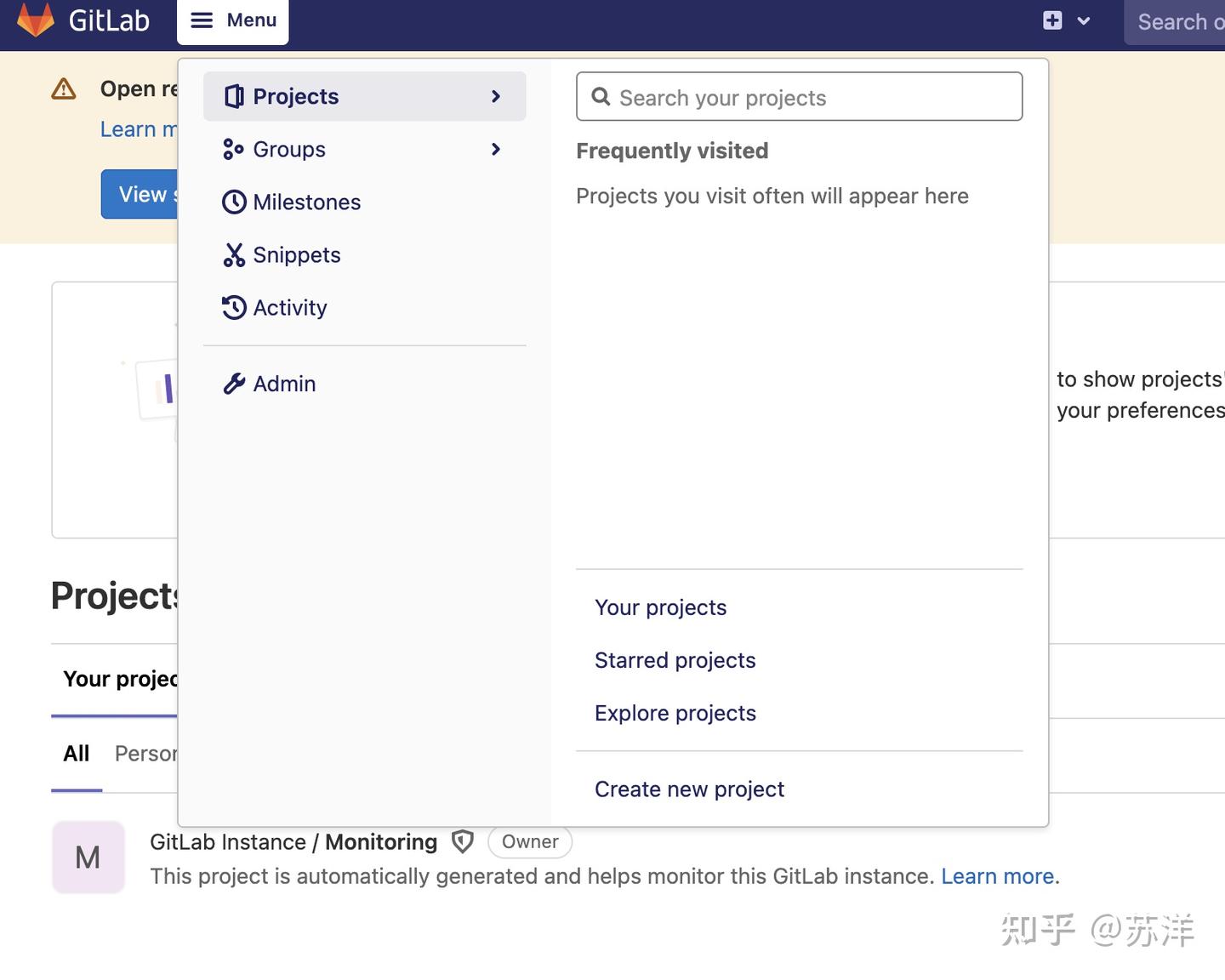
Task: Open the Menu navigation panel
Action: 232,20
